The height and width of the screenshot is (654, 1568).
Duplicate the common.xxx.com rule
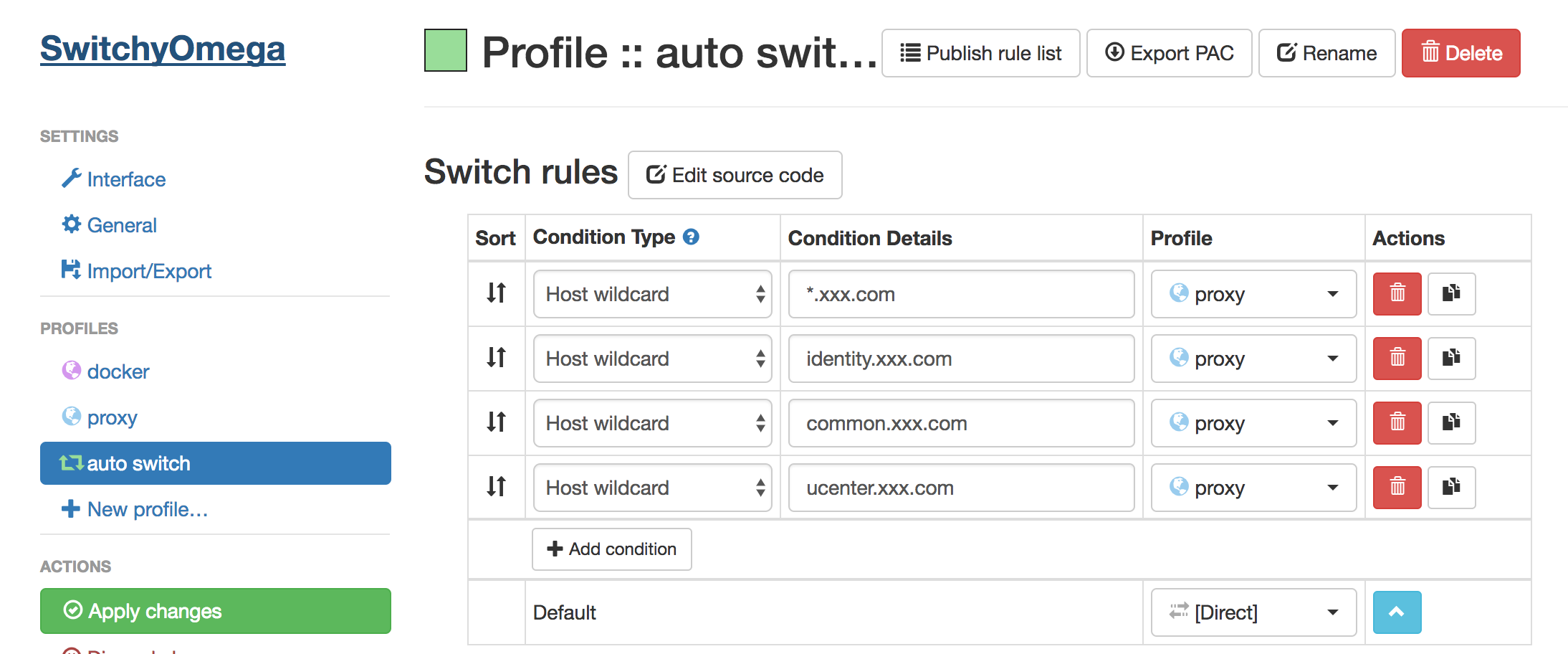[1451, 423]
